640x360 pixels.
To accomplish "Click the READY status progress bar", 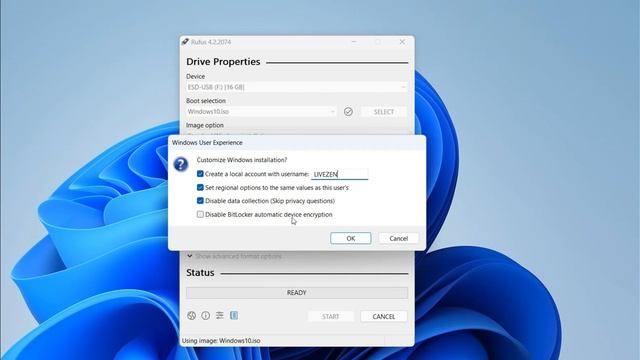I will coord(297,293).
